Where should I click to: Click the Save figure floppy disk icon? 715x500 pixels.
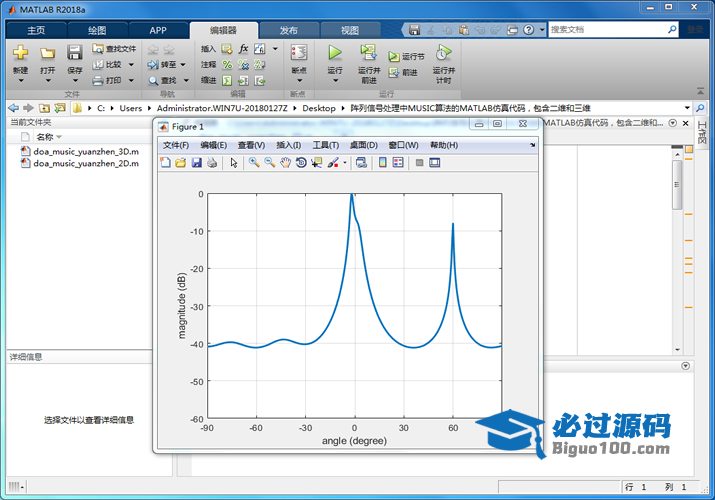coord(196,163)
